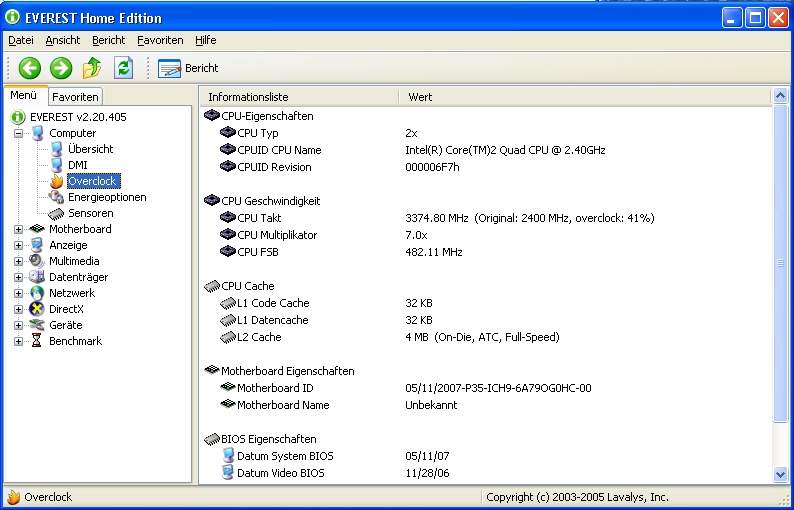Viewport: 794px width, 510px height.
Task: Open the Favoriten menu in menu bar
Action: coord(160,40)
